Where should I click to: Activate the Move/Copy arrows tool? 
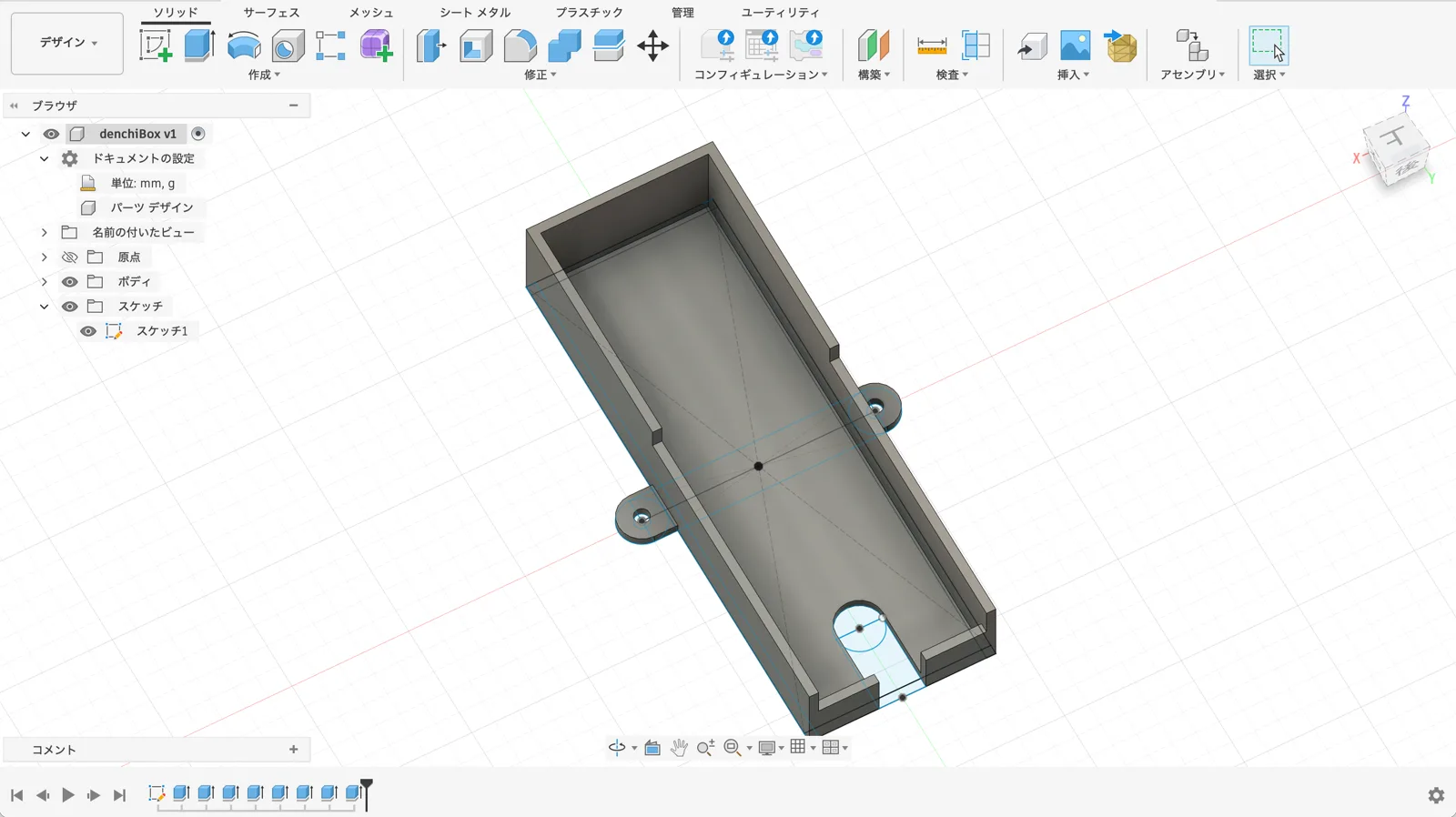(x=652, y=45)
